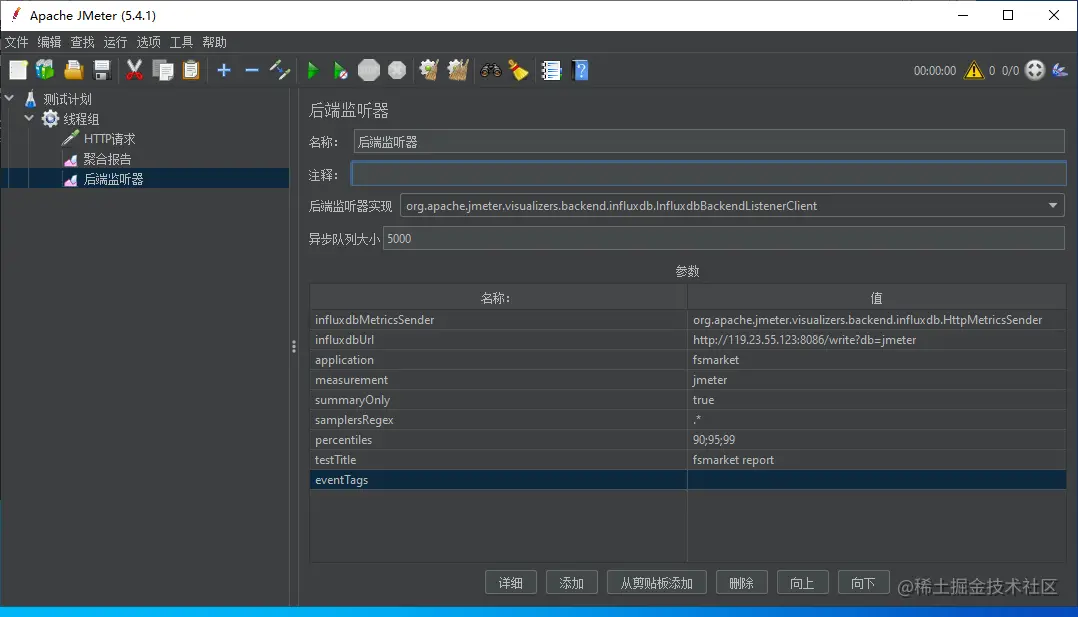The width and height of the screenshot is (1078, 617).
Task: Click the JMeter feather logo icon
Action: pyautogui.click(x=1060, y=70)
